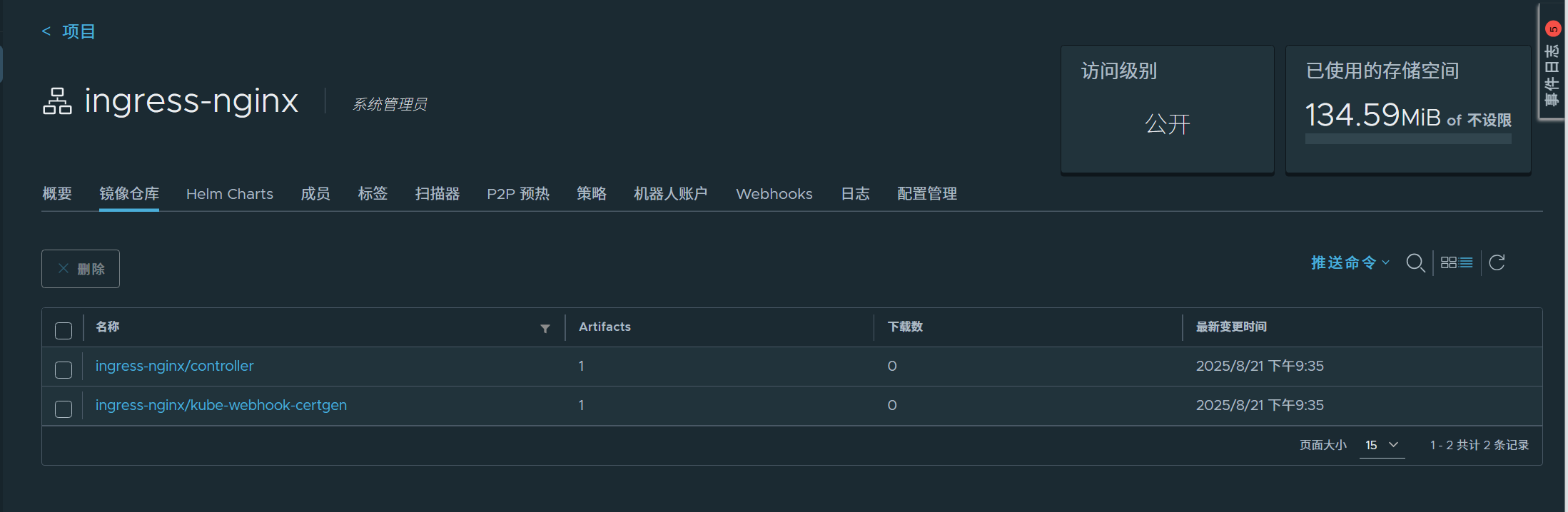The image size is (1568, 512).
Task: Click the project hierarchy icon beside ingress-nginx
Action: click(57, 101)
